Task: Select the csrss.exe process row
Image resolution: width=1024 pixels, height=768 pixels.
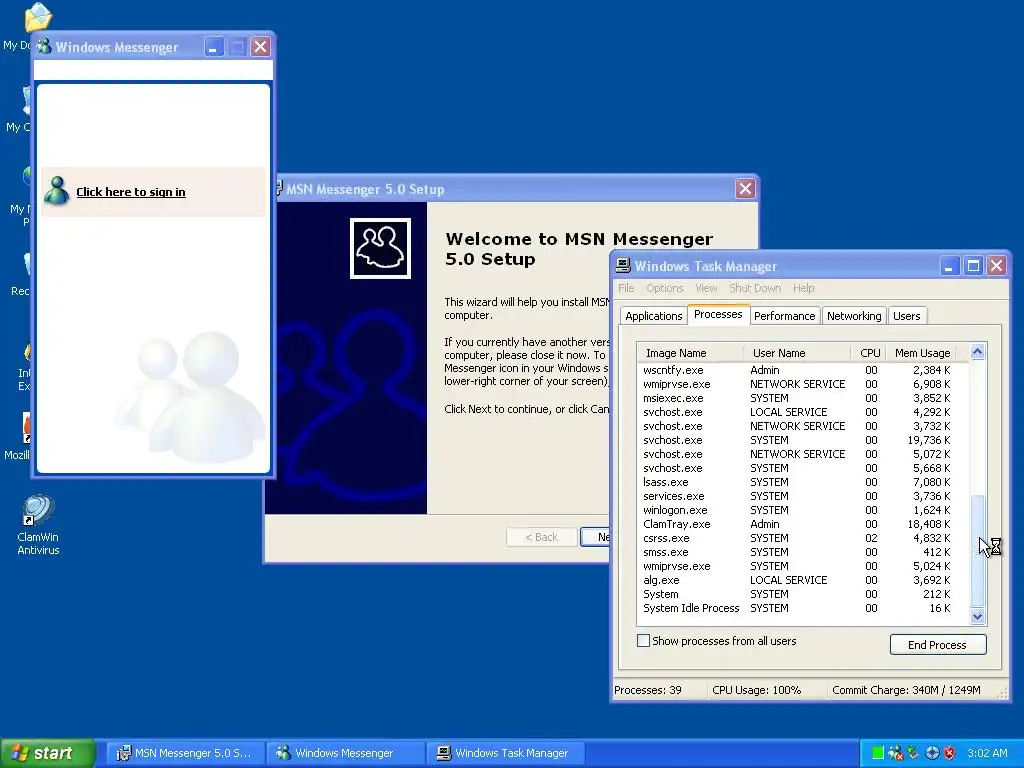Action: 797,538
